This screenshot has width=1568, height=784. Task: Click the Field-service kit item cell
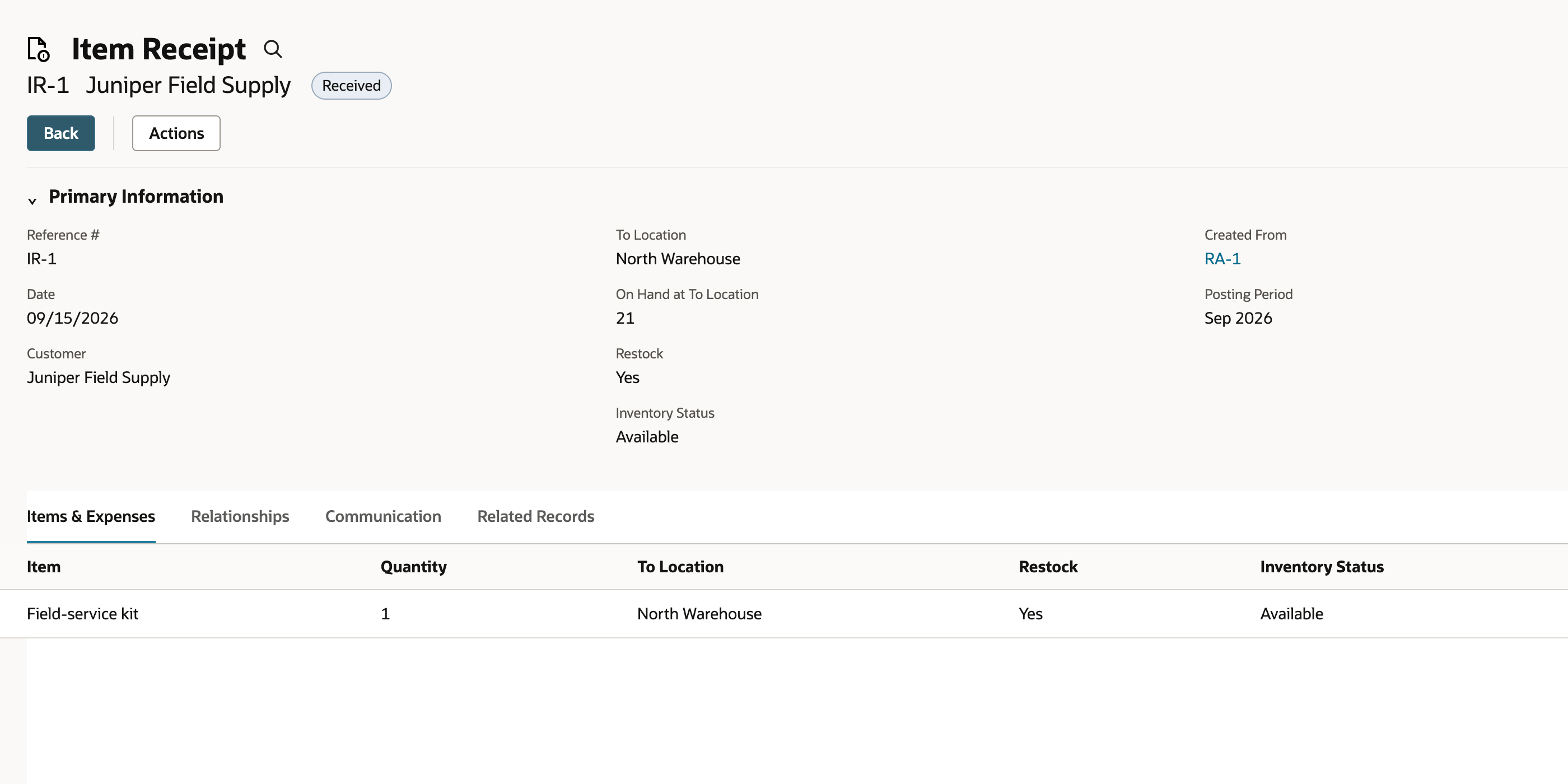pyautogui.click(x=83, y=614)
